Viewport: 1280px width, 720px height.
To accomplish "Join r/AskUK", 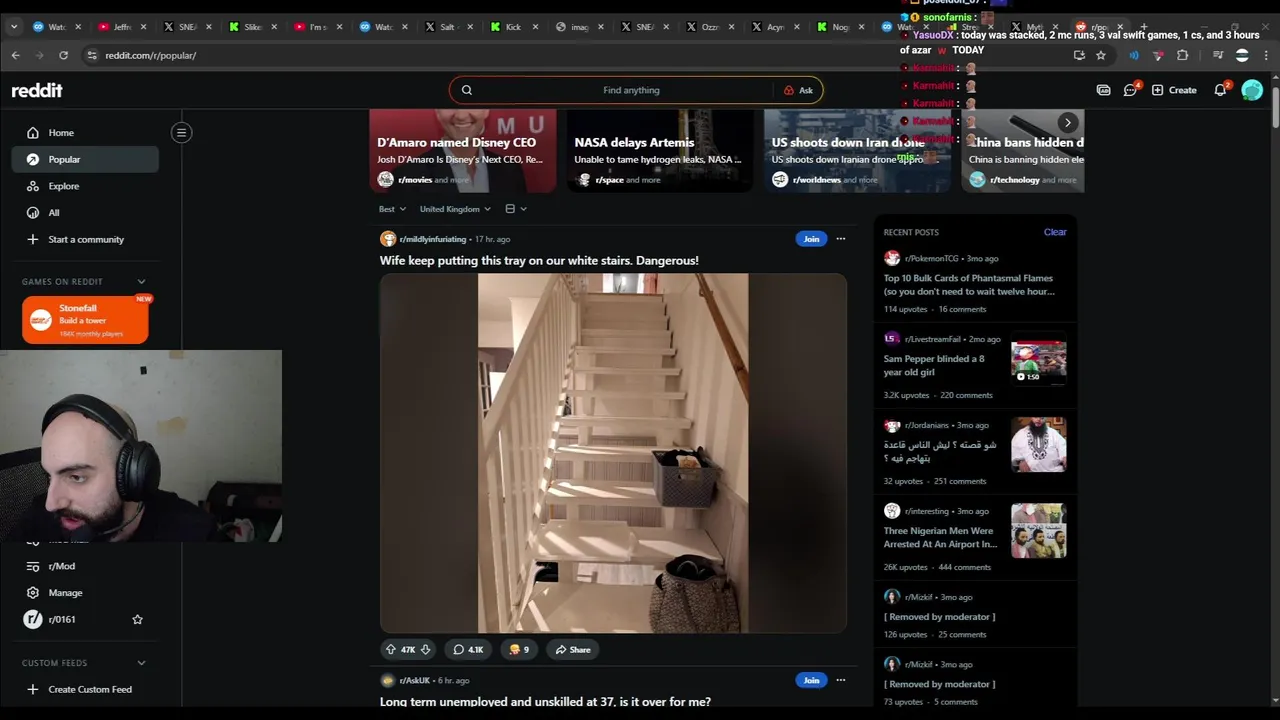I will click(x=811, y=681).
